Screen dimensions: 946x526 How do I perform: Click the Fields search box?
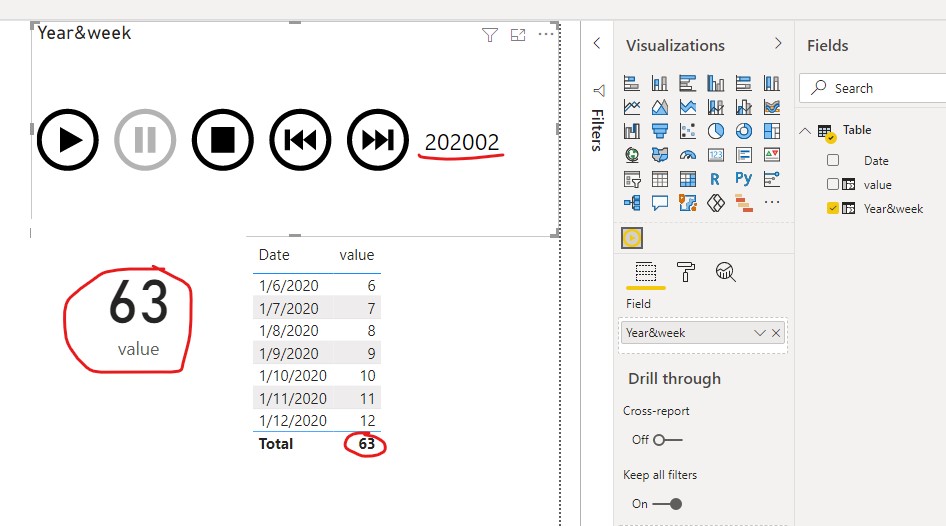[872, 88]
